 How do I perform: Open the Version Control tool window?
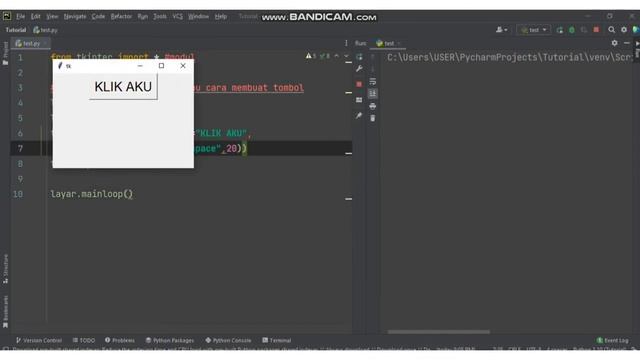pos(39,340)
